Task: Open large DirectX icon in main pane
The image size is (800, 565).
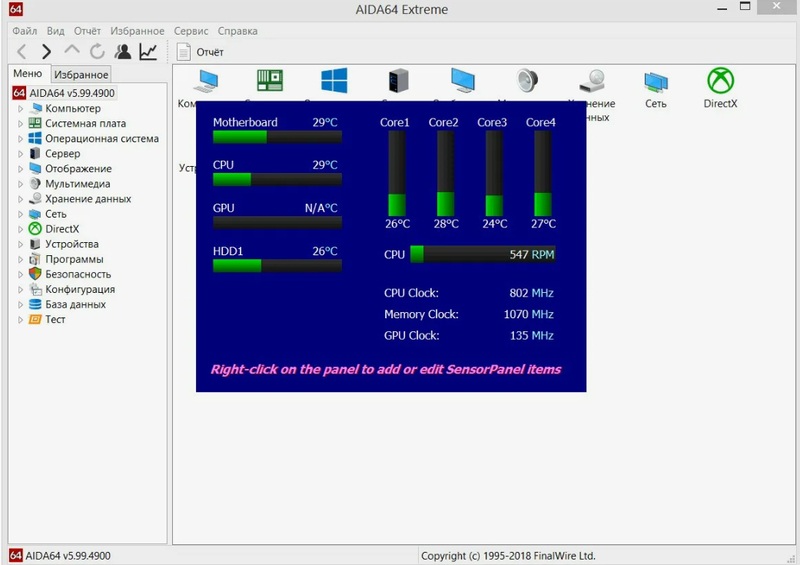Action: [x=720, y=81]
